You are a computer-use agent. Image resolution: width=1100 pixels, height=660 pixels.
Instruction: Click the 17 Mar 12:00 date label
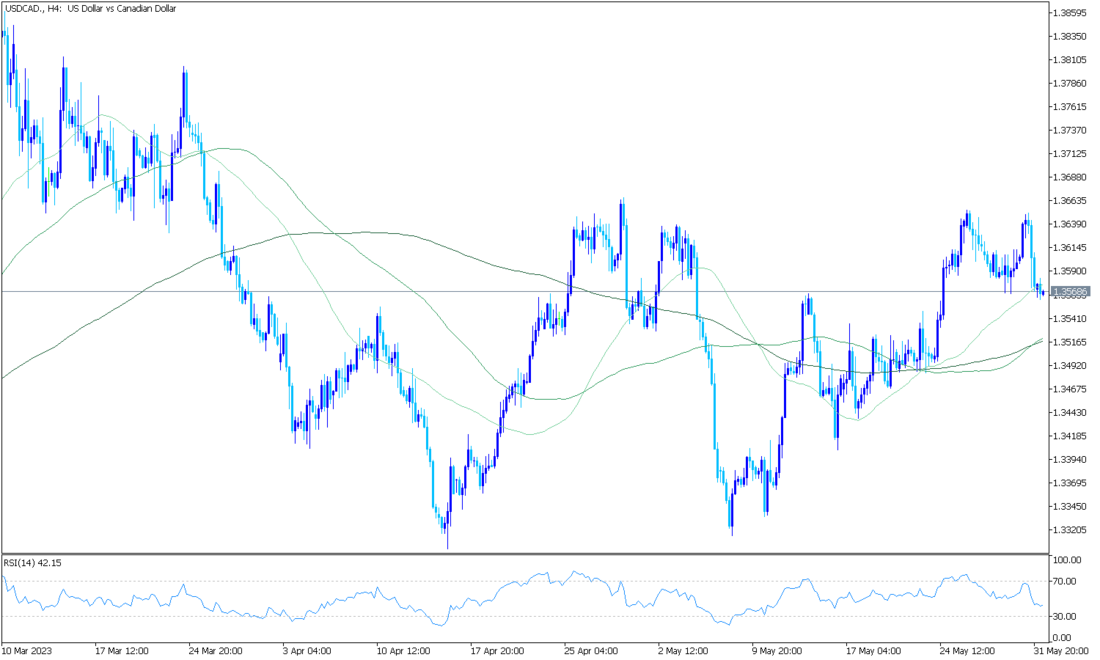tap(121, 651)
